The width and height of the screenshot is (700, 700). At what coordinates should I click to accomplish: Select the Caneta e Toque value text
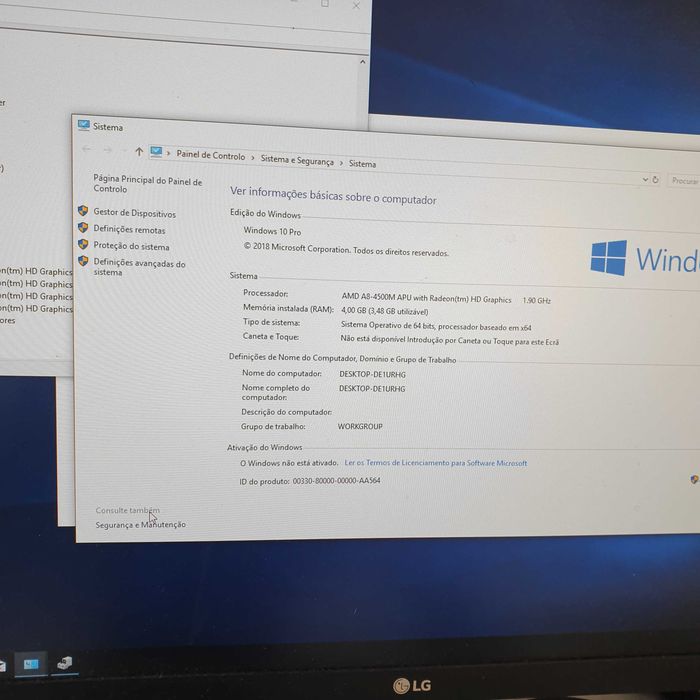coord(450,340)
